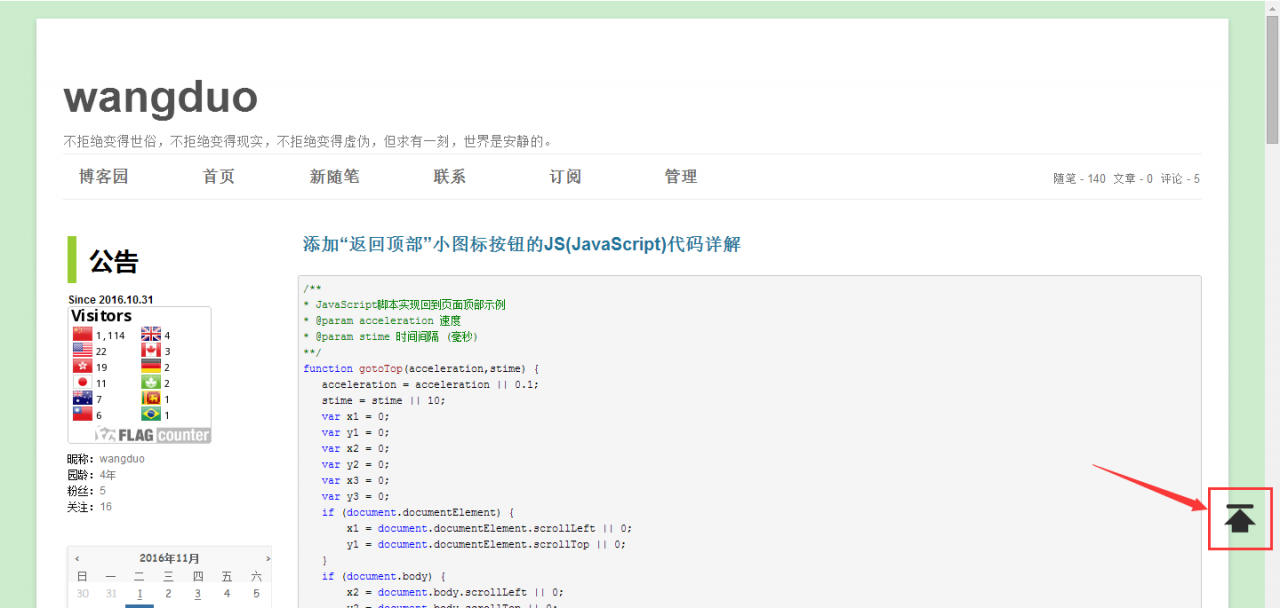Click the FLAG counter logo

tap(152, 435)
